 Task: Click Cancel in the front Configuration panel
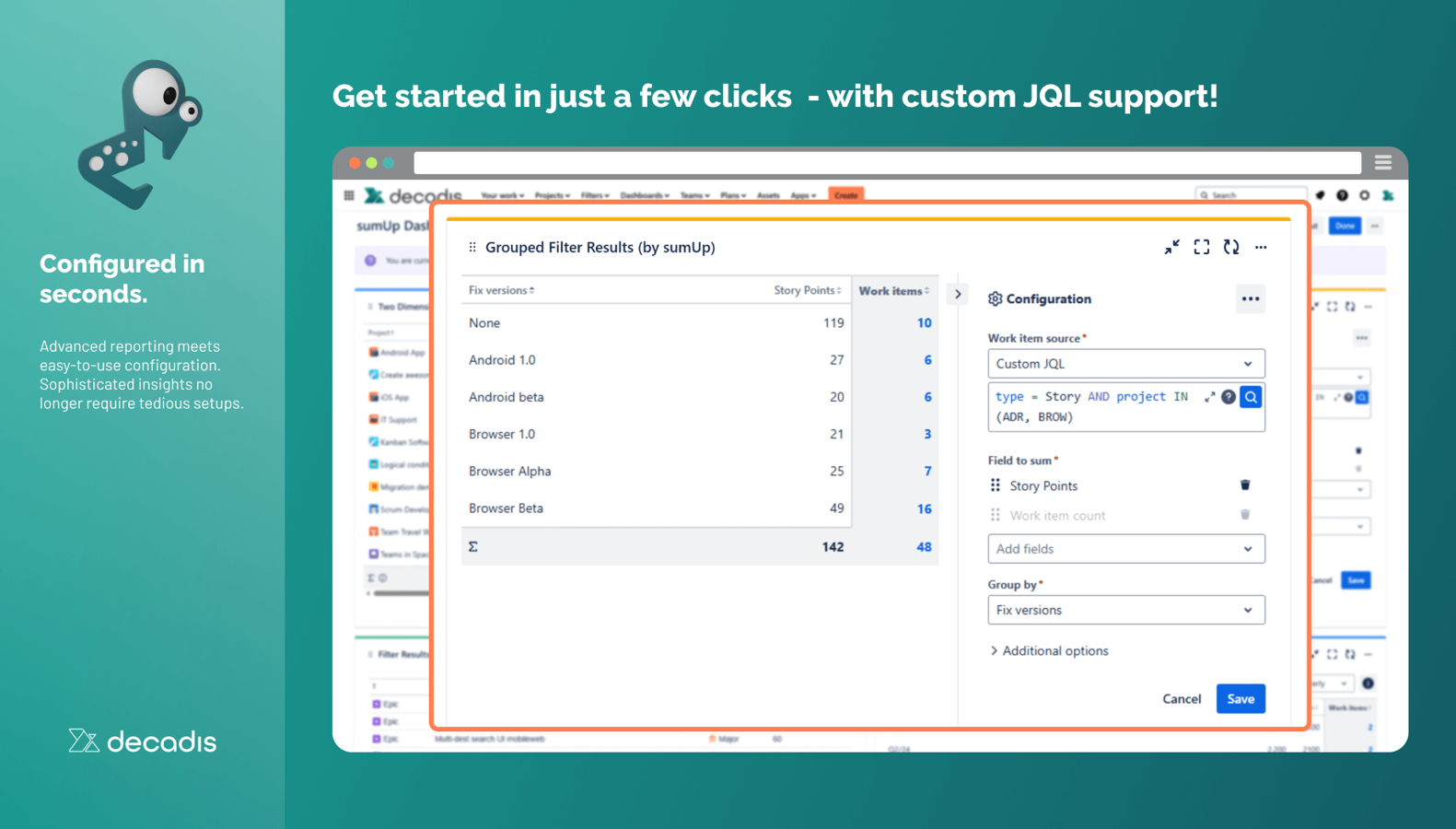[1182, 699]
